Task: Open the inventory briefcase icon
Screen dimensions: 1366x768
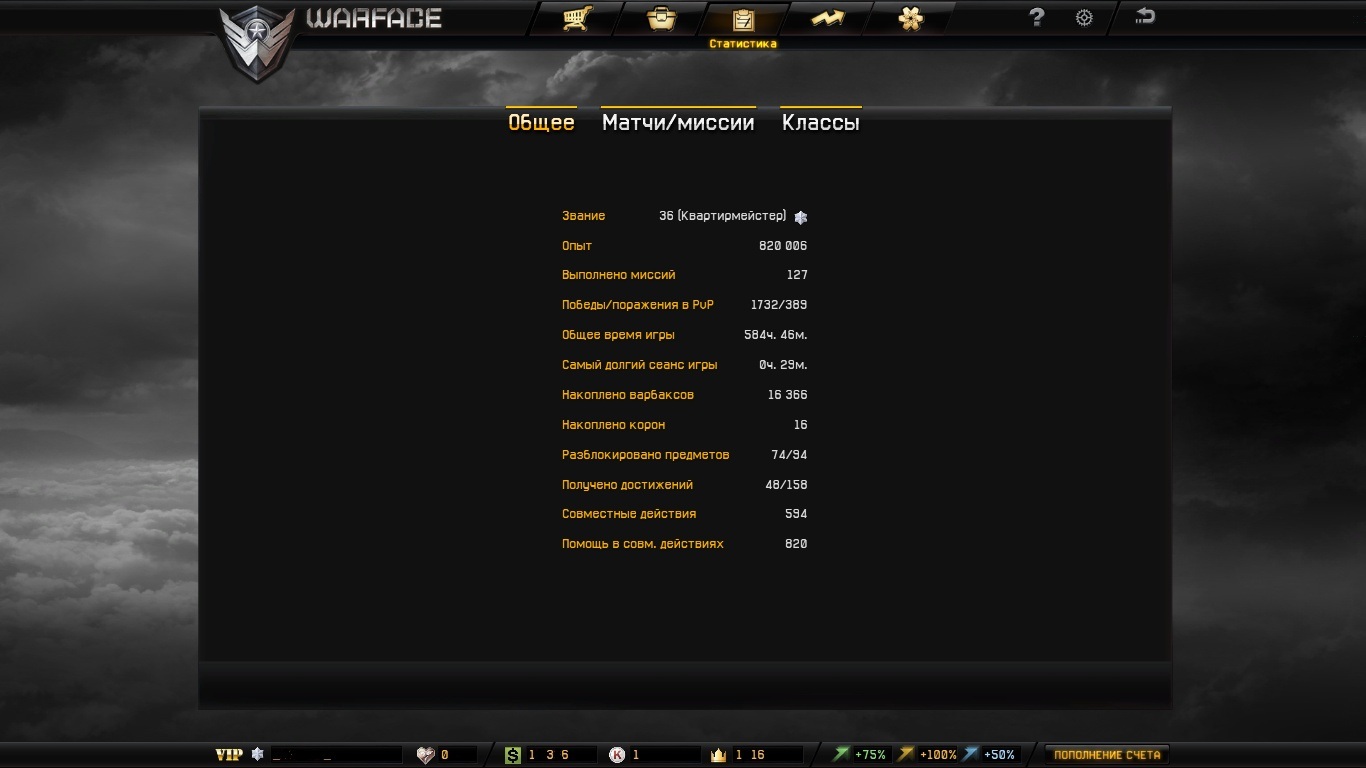Action: 661,18
